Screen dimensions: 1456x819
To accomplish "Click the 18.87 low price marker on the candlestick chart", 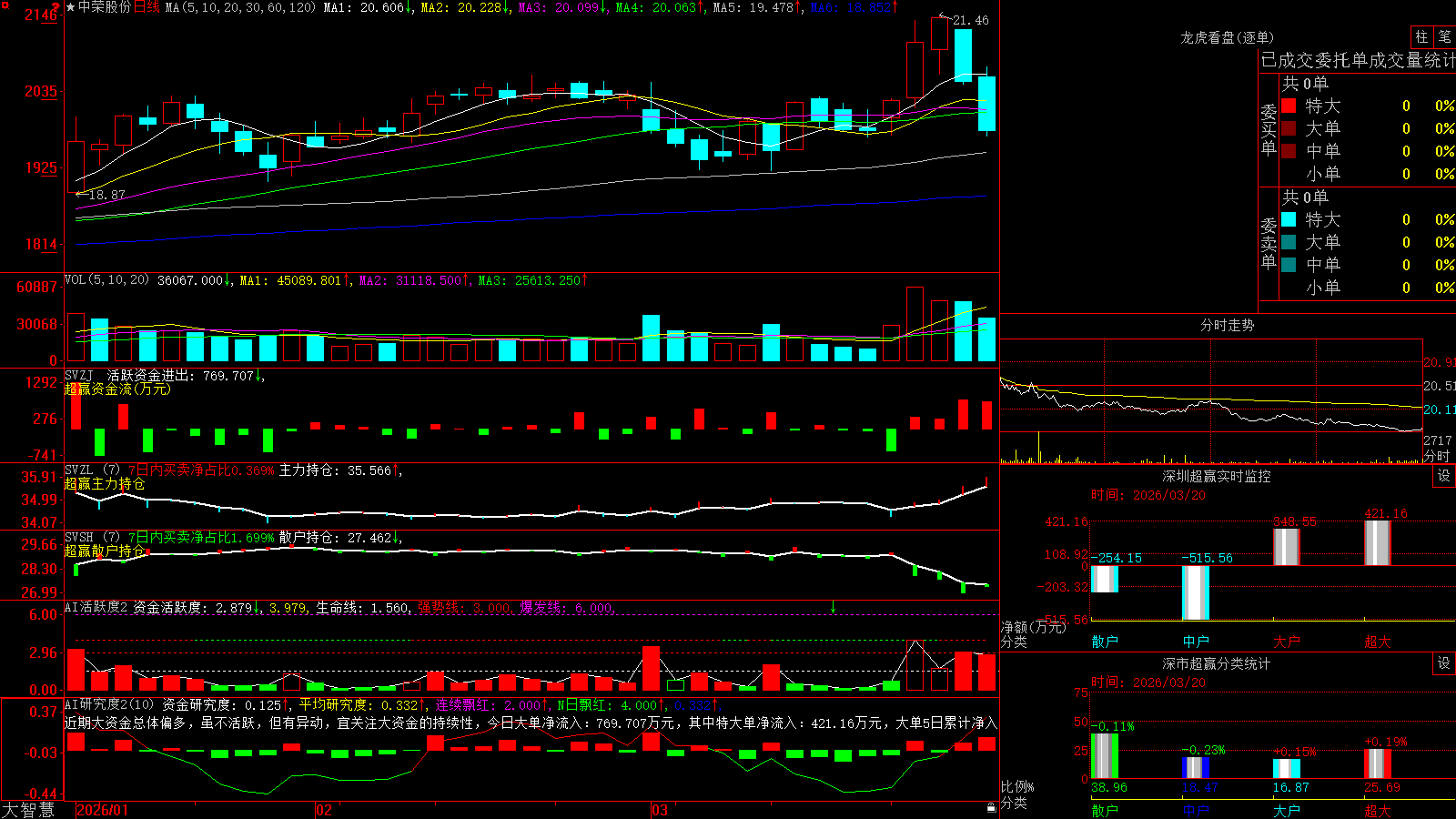I will [x=107, y=195].
